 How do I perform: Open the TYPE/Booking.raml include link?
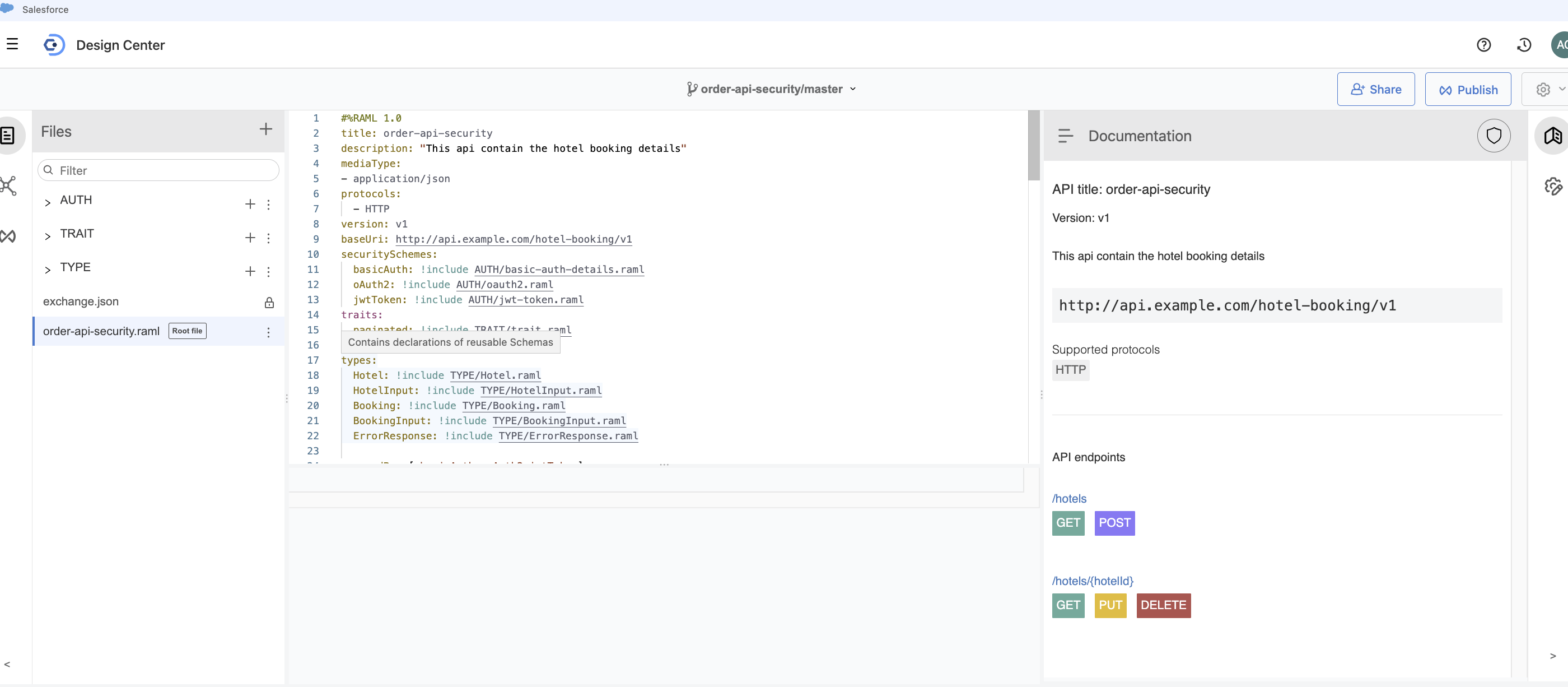(x=513, y=406)
